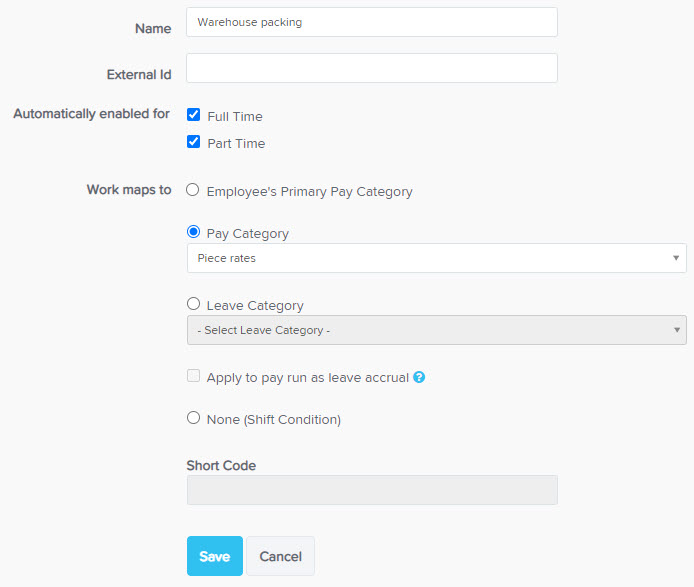Viewport: 694px width, 587px height.
Task: Open the Piece rates pay category dropdown
Action: coord(436,258)
